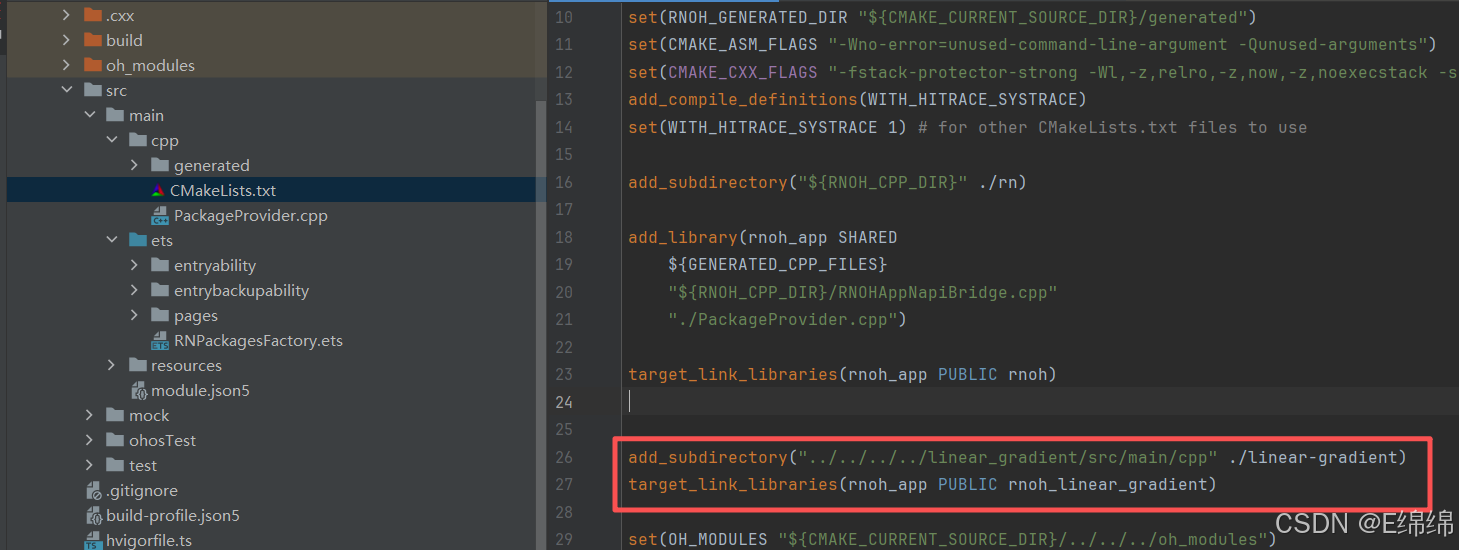Click the module.json5 file icon
Image resolution: width=1459 pixels, height=550 pixels.
point(138,390)
